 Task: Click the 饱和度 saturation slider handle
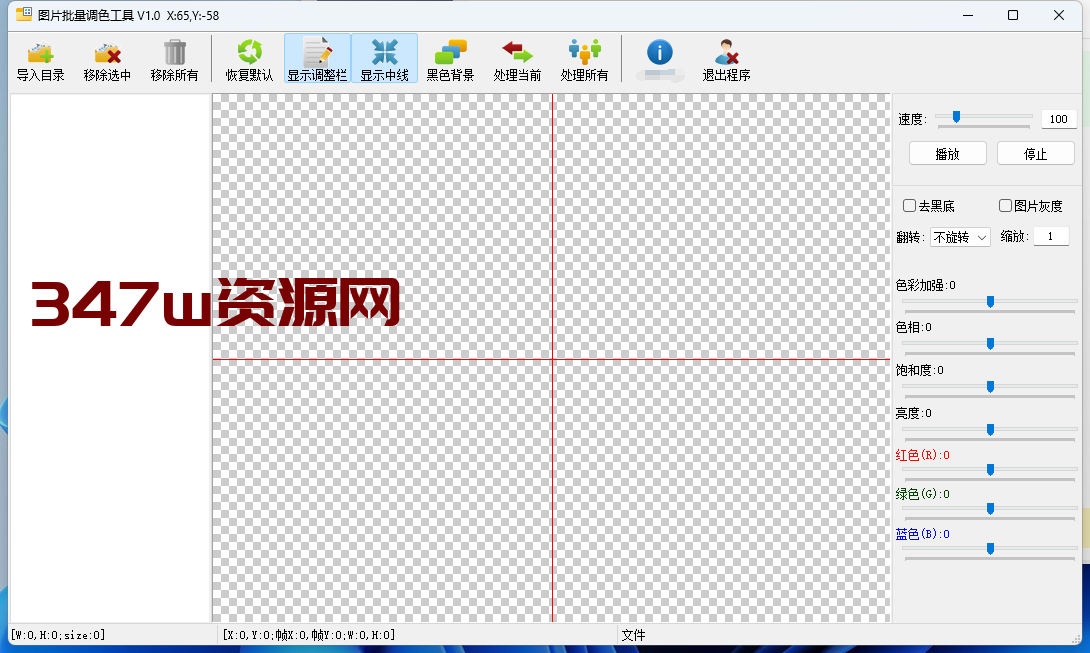(x=991, y=387)
